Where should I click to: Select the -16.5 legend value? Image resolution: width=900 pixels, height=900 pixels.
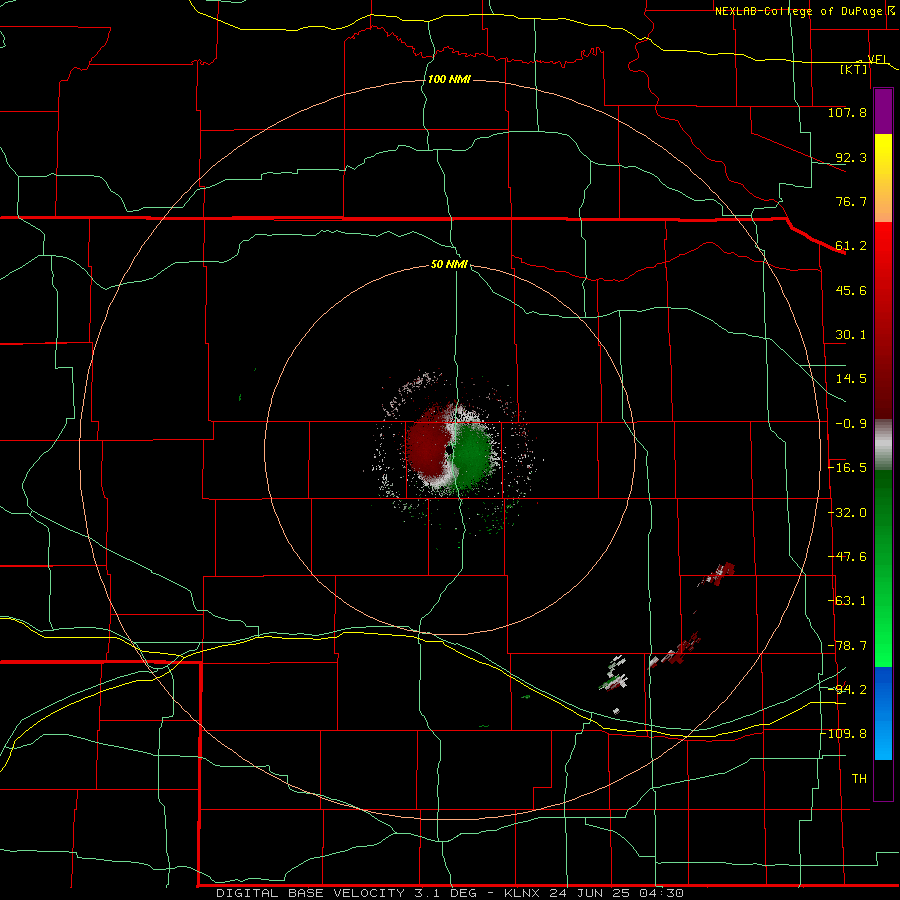tap(847, 468)
